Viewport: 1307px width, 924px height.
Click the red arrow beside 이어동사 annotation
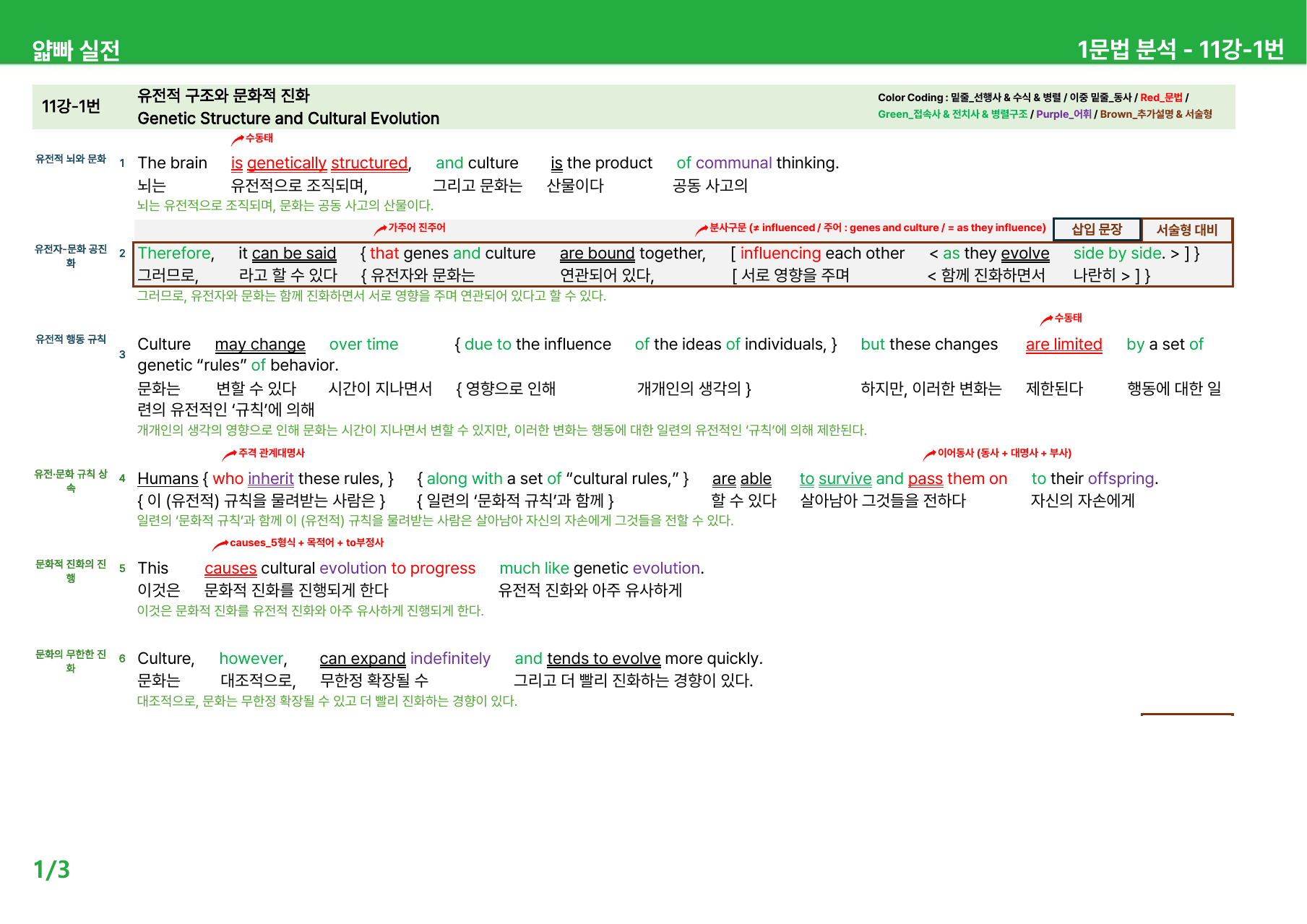929,454
